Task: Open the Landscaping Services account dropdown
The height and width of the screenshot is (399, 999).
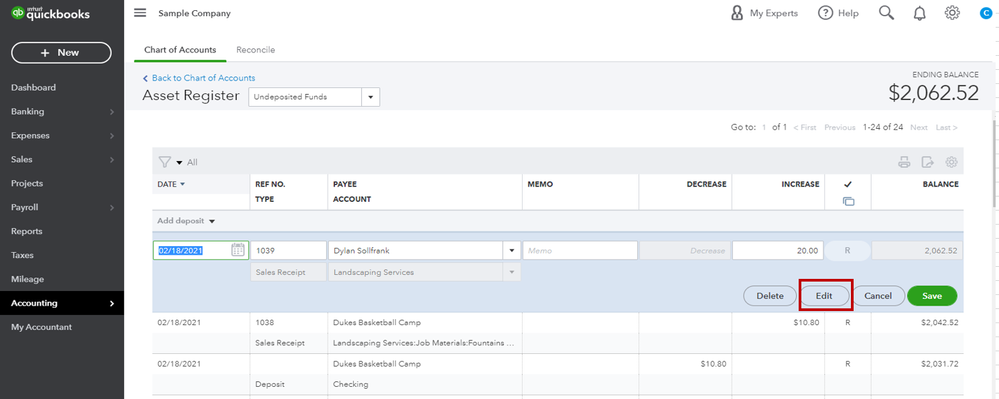Action: pos(512,272)
